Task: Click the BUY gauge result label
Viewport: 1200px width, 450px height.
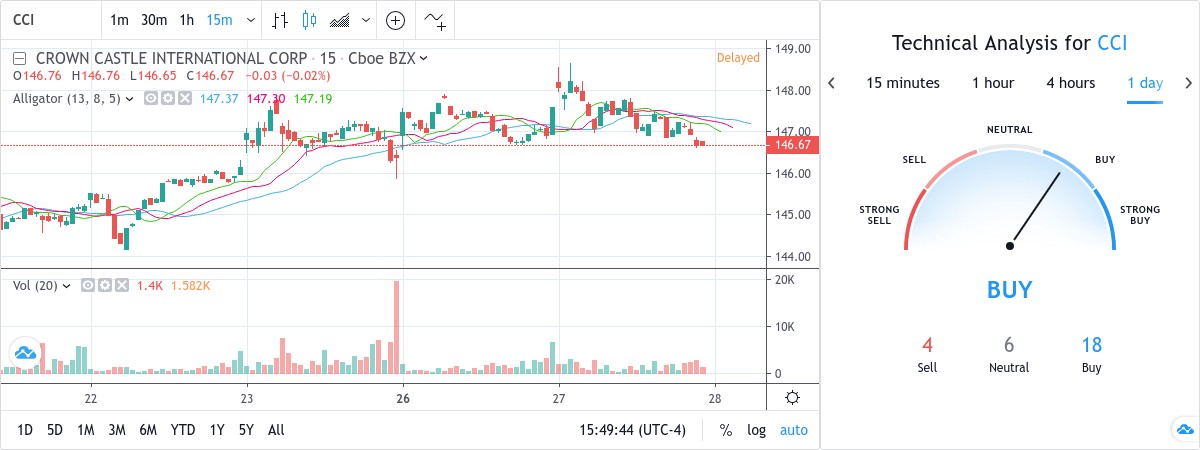Action: pyautogui.click(x=1009, y=290)
